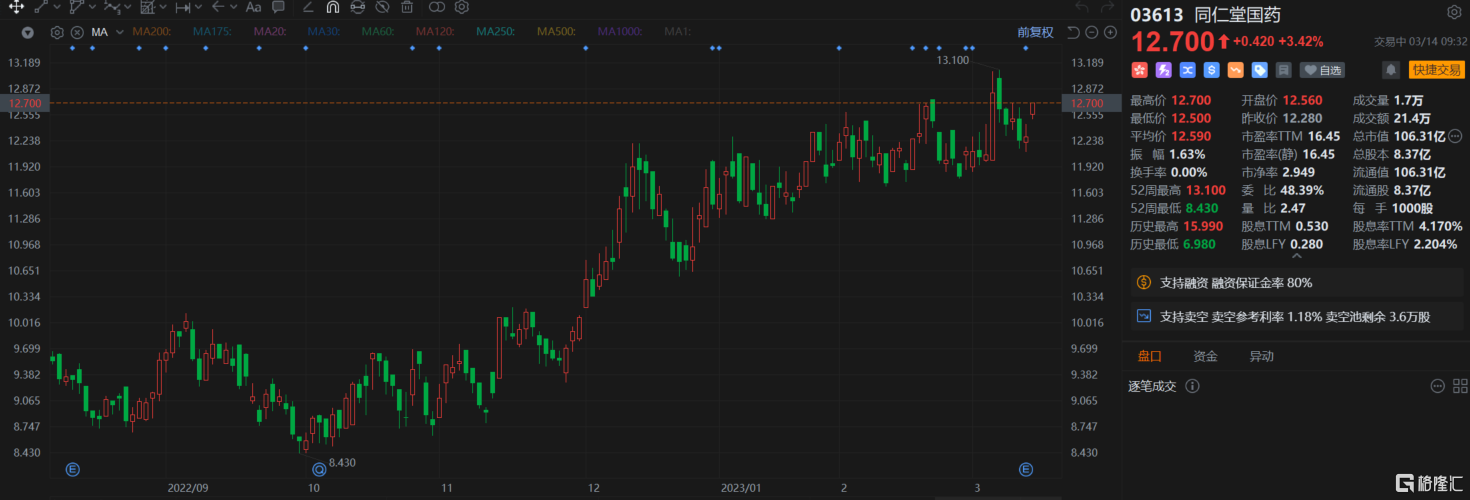
Task: Toggle lock drawings icon
Action: [357, 7]
